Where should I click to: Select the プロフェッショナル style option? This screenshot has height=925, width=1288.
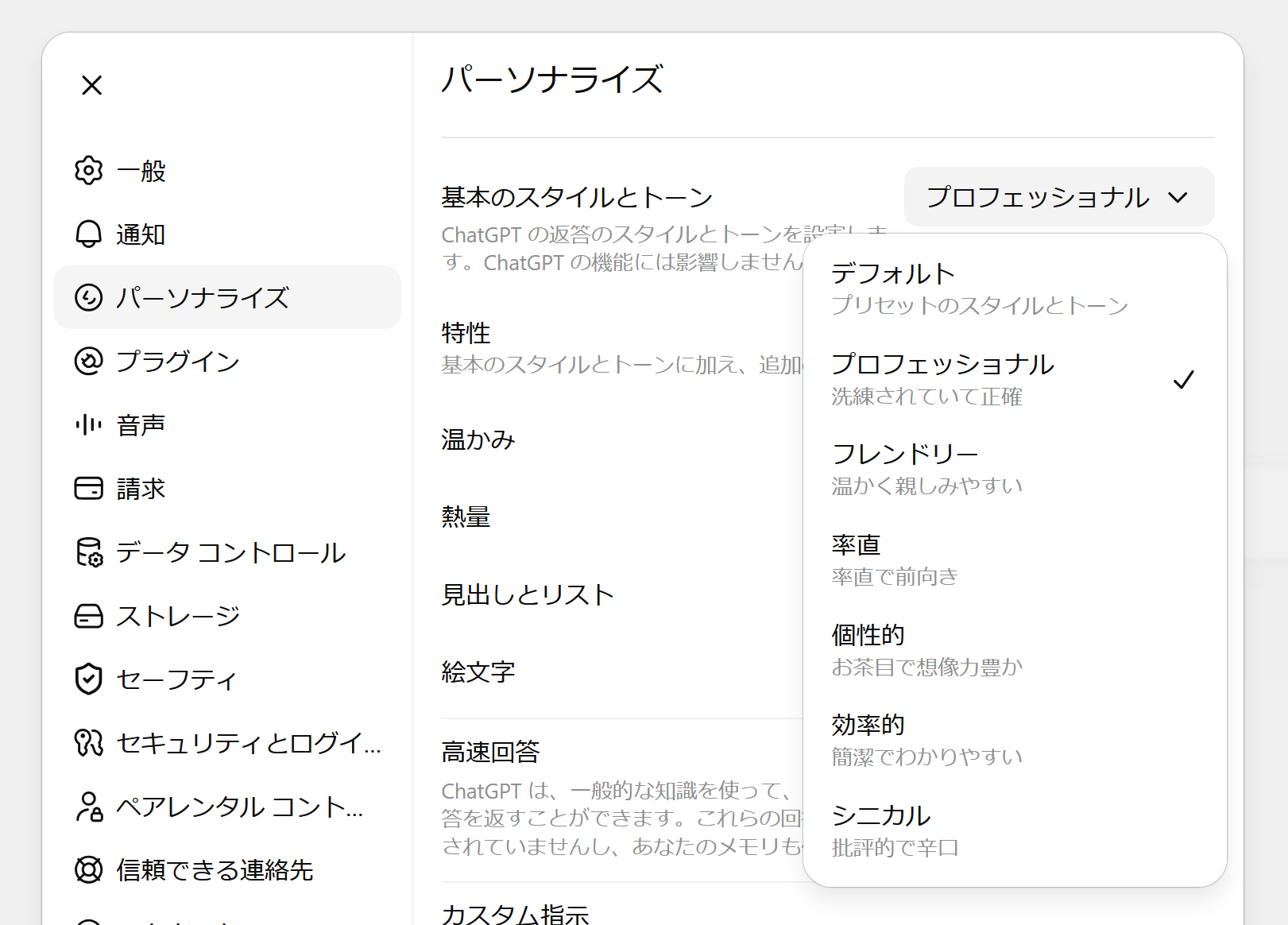(1015, 379)
